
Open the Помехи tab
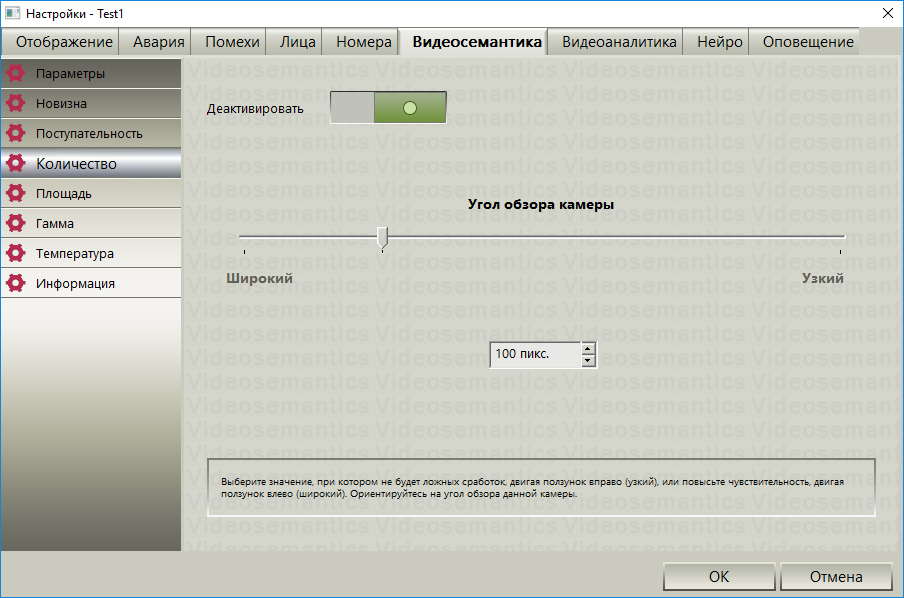coord(229,42)
